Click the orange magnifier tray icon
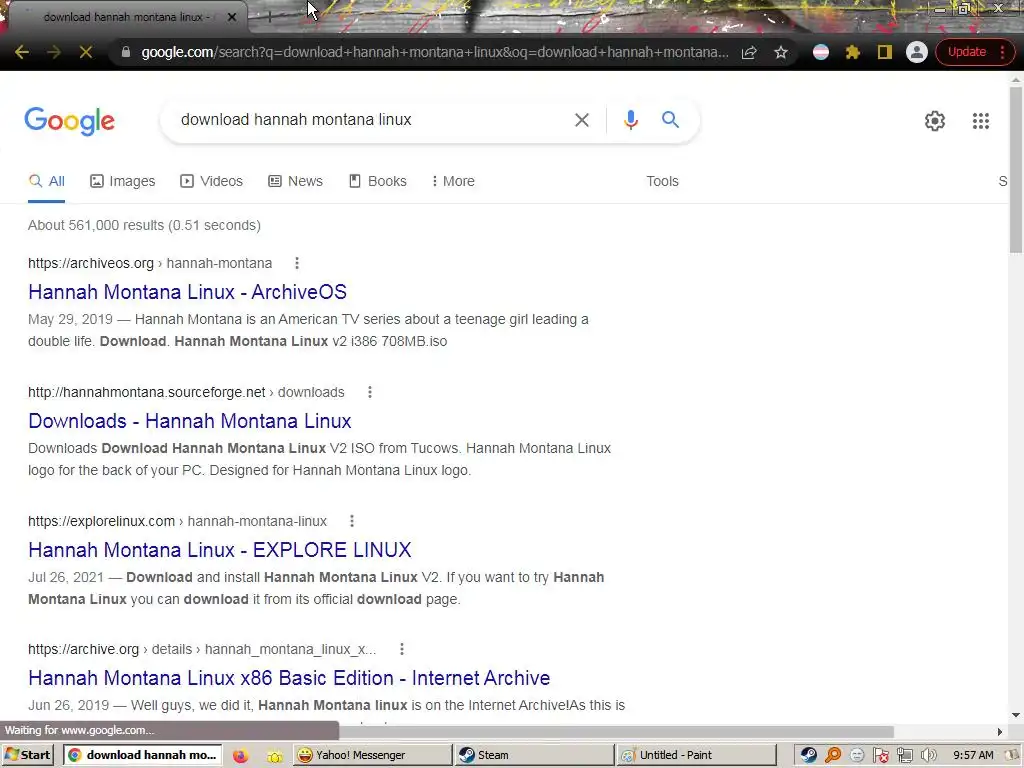The height and width of the screenshot is (768, 1024). coord(833,756)
